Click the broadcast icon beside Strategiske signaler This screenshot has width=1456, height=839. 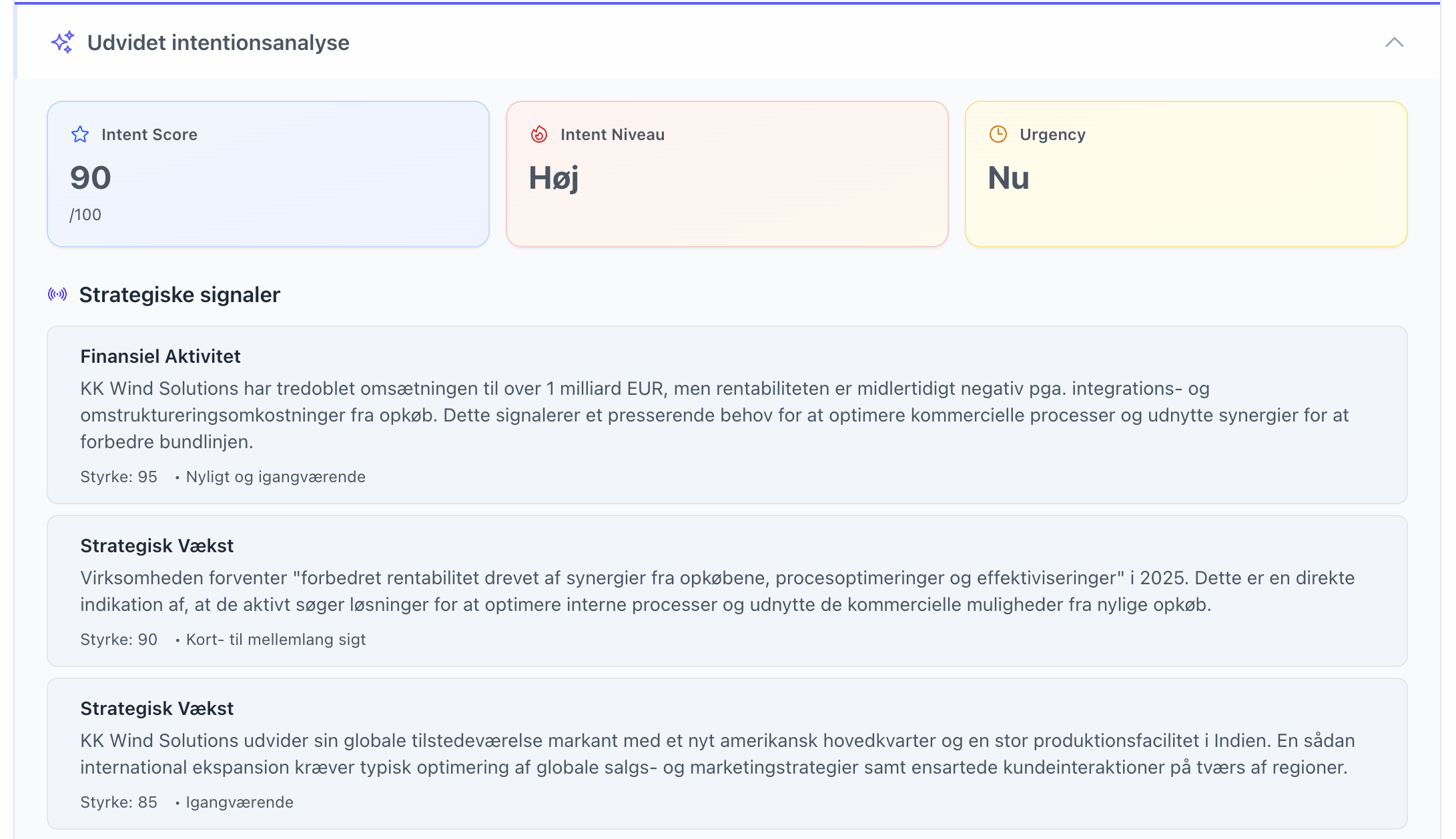[x=57, y=294]
